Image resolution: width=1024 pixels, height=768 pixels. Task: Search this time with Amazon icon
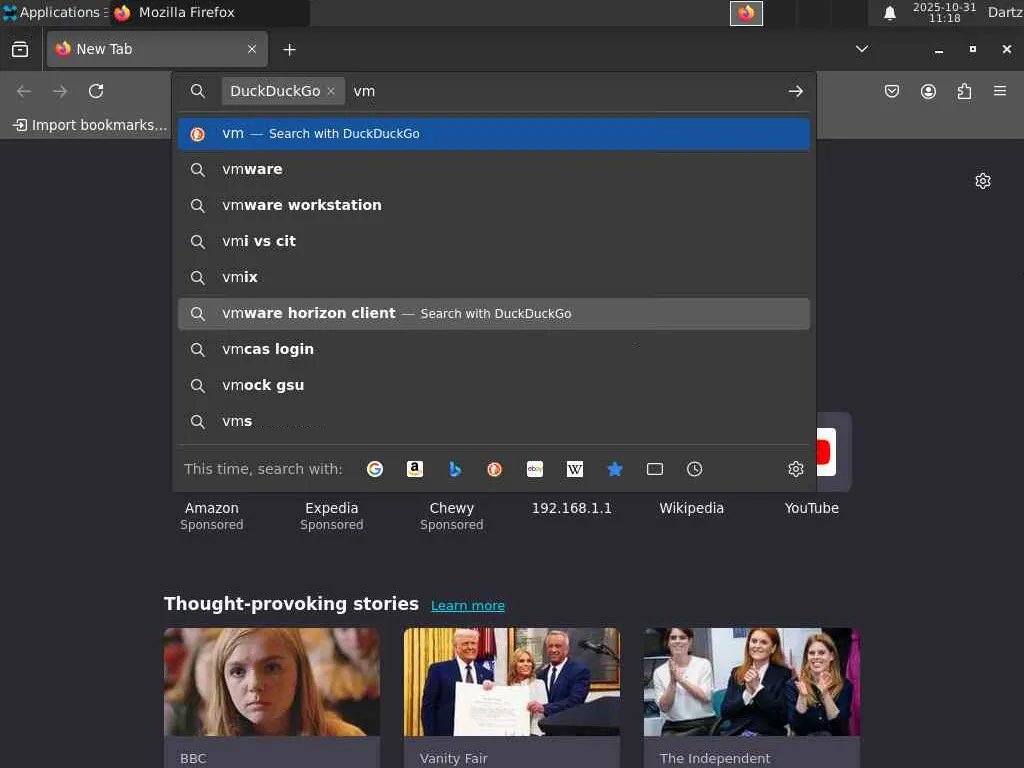[x=415, y=469]
